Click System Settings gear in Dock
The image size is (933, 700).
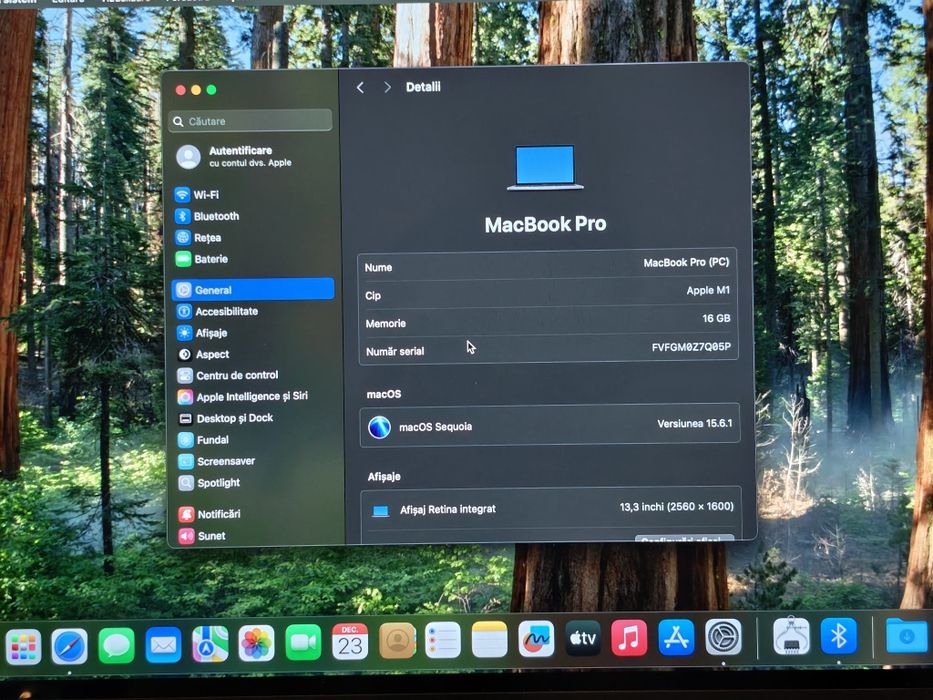pyautogui.click(x=724, y=637)
